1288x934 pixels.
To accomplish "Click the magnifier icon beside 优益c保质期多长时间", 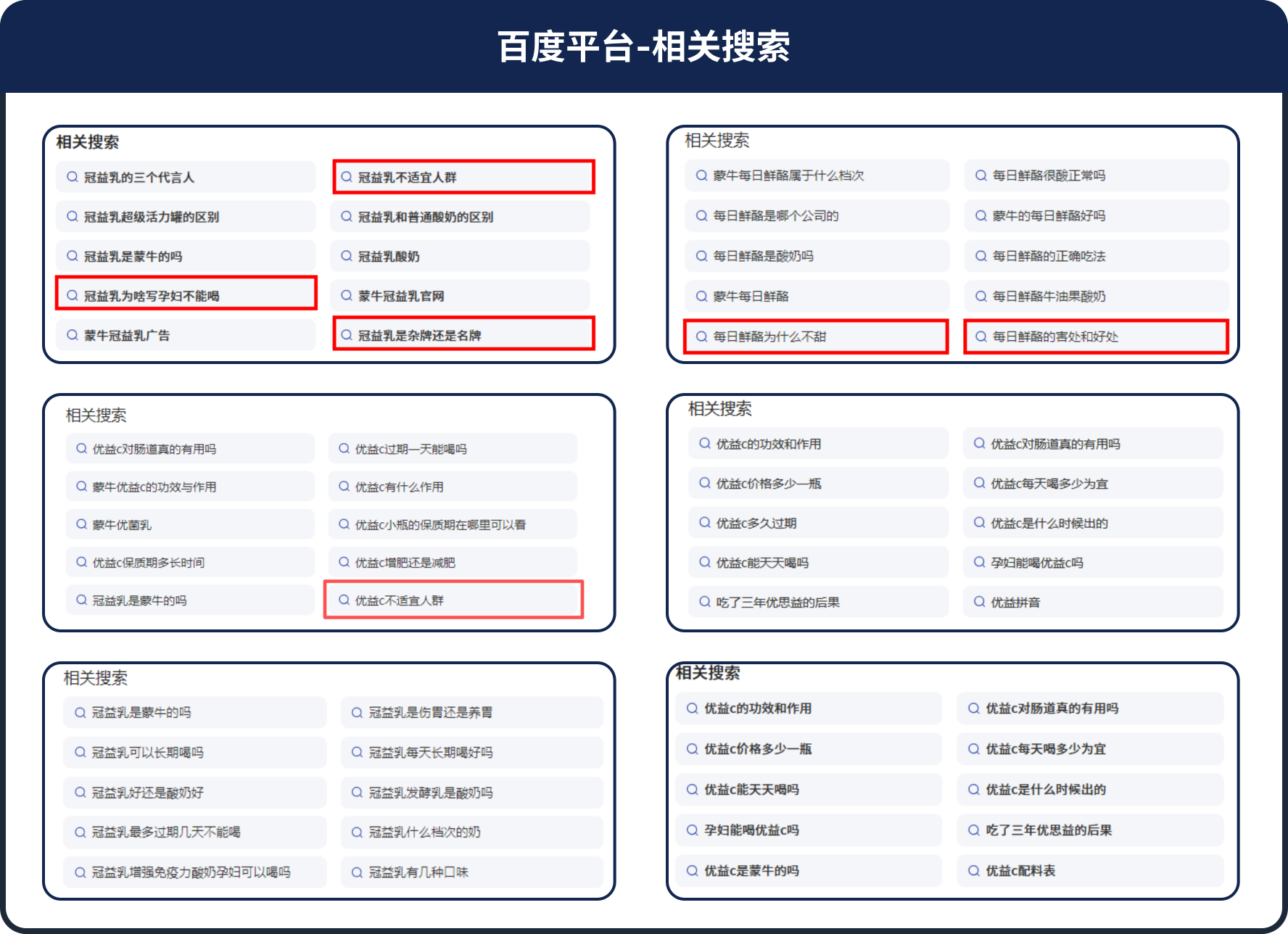I will pos(81,562).
